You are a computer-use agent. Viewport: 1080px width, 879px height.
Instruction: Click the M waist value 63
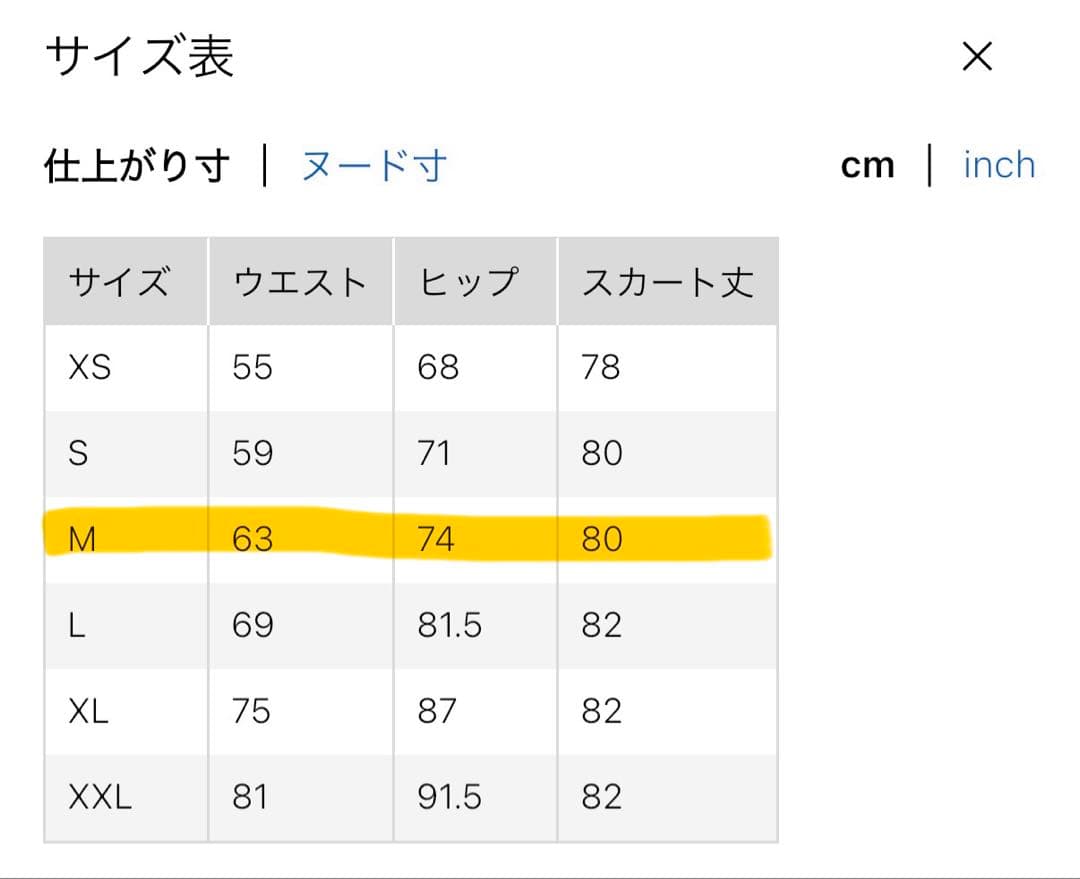tap(252, 540)
